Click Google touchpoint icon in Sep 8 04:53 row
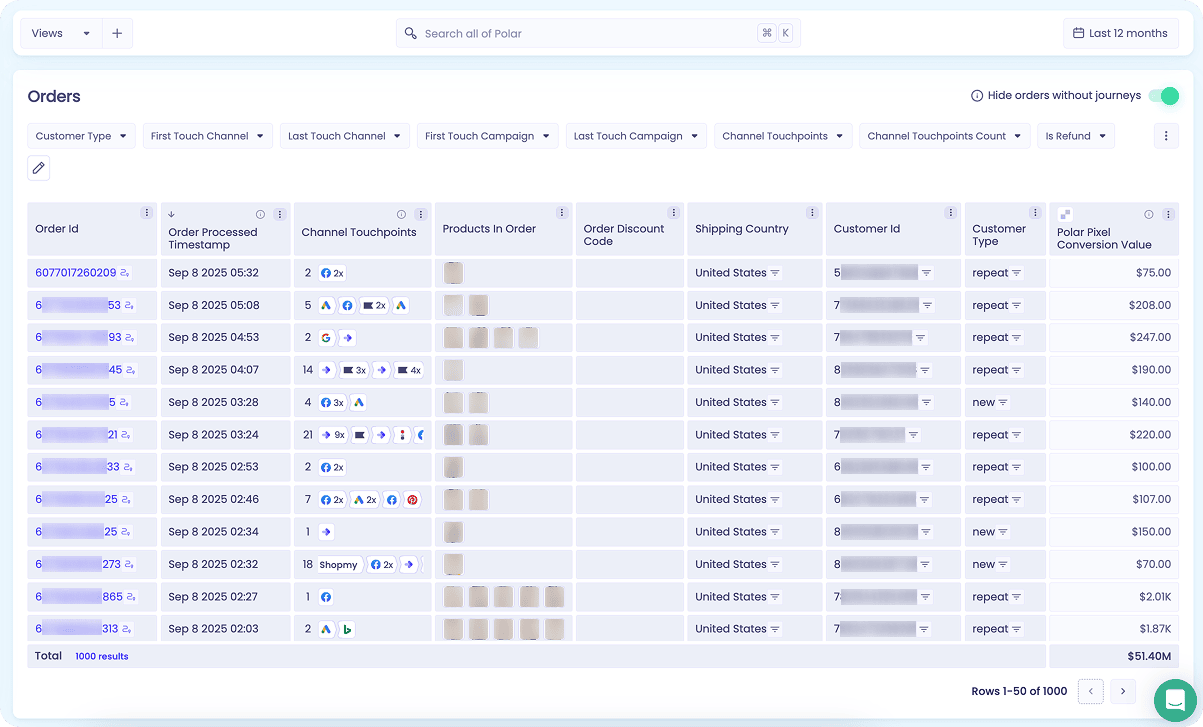1203x727 pixels. click(x=326, y=338)
